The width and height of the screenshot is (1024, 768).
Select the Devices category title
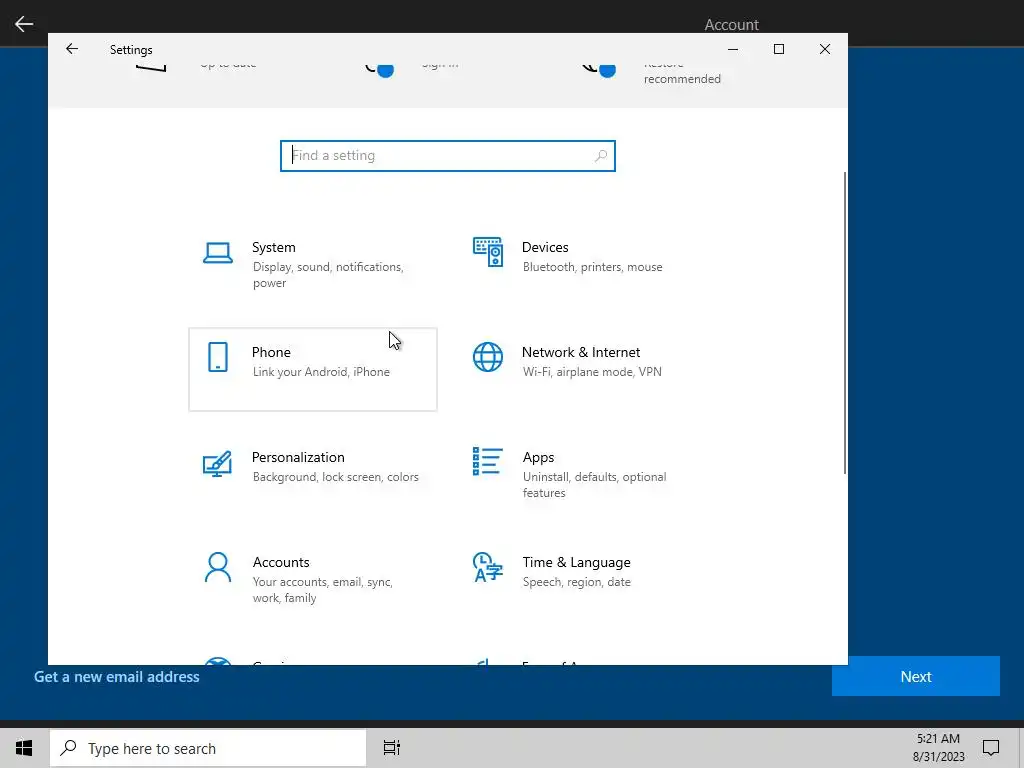(x=545, y=248)
